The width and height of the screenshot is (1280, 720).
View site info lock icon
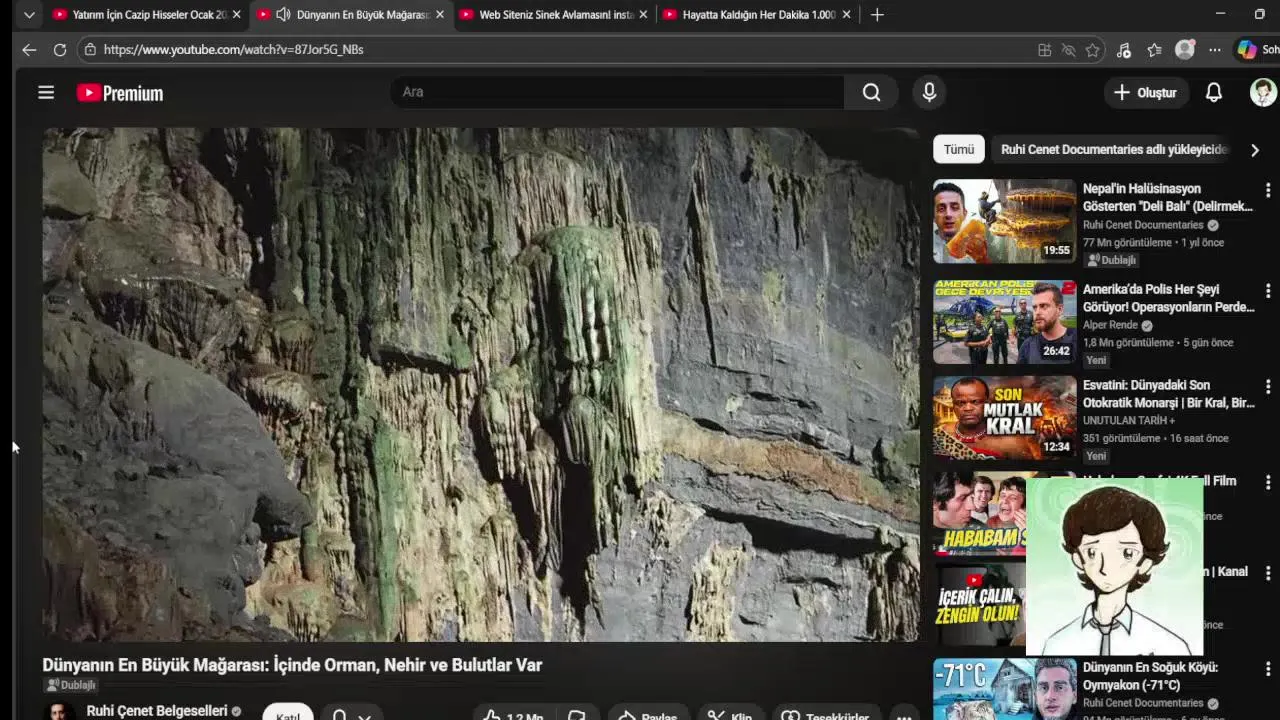click(90, 49)
